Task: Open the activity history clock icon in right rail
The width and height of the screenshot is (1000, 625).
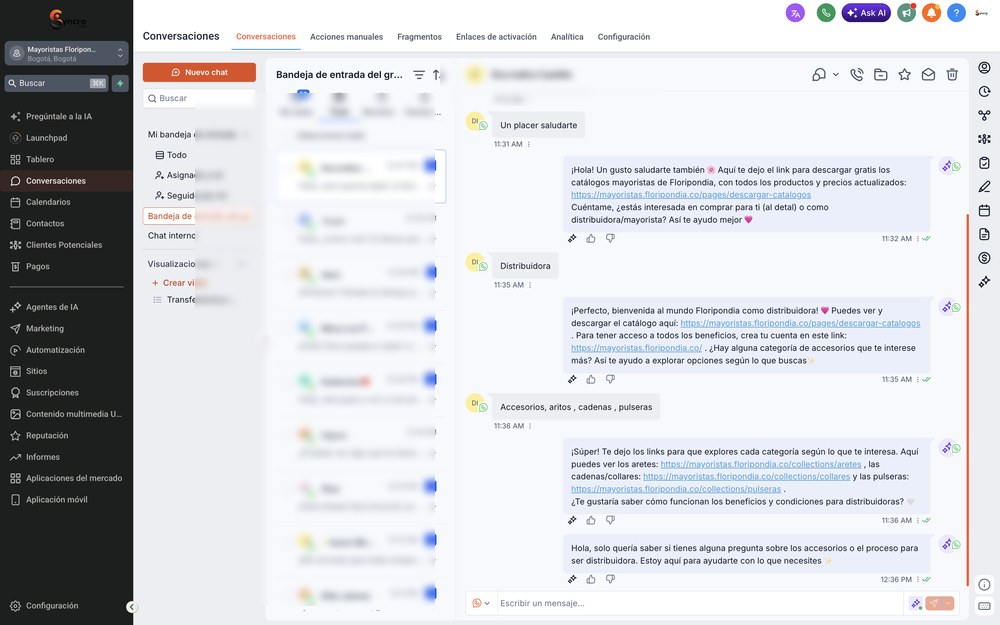Action: tap(984, 91)
